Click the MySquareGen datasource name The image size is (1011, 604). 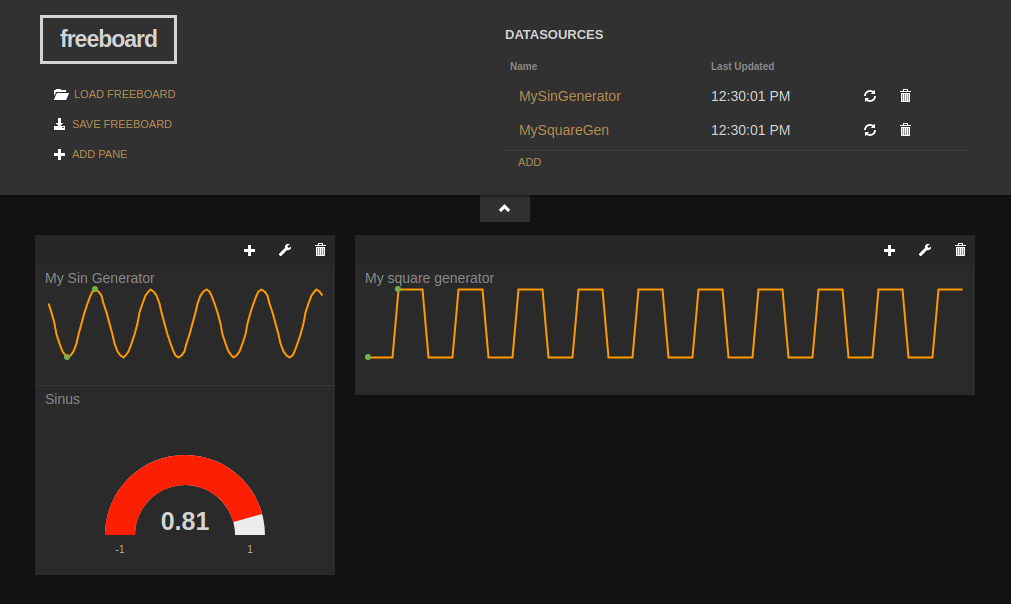(x=565, y=130)
